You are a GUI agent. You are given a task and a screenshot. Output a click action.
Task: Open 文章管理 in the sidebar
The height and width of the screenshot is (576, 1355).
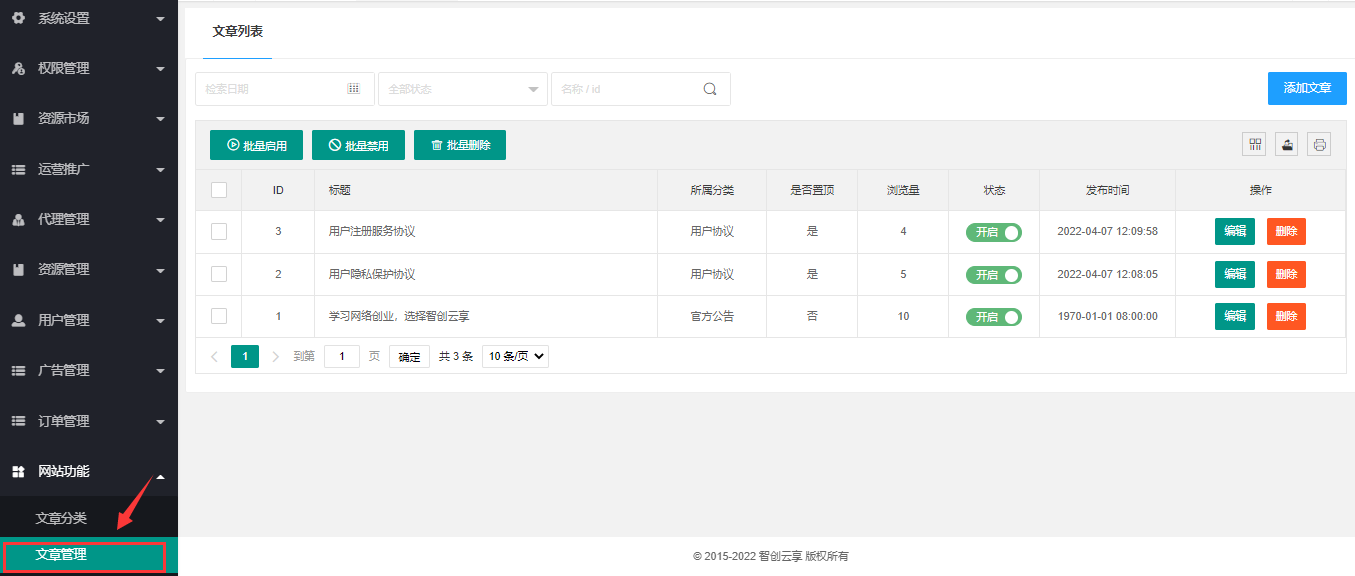(x=61, y=554)
